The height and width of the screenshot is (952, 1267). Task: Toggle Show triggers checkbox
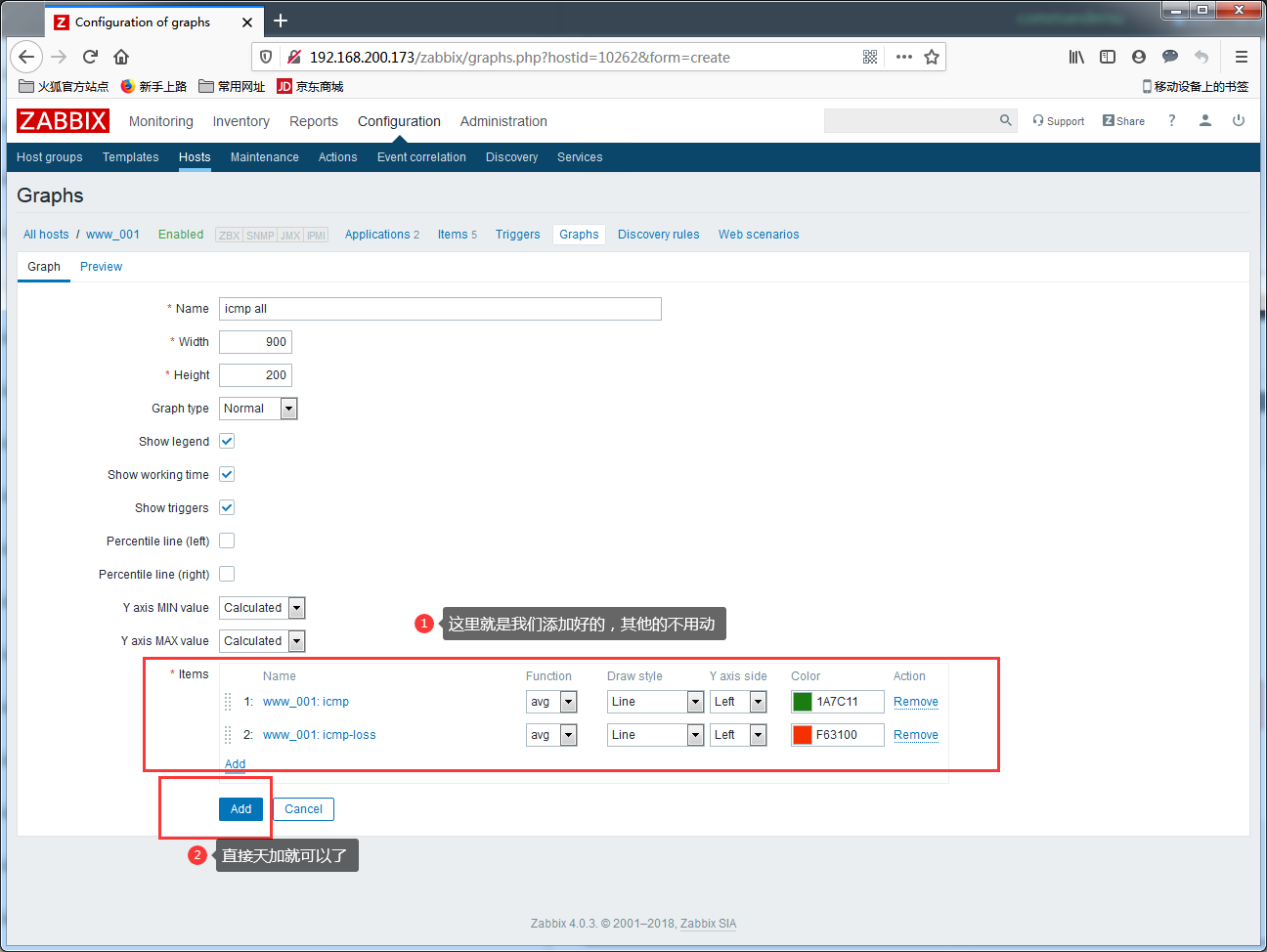point(227,507)
